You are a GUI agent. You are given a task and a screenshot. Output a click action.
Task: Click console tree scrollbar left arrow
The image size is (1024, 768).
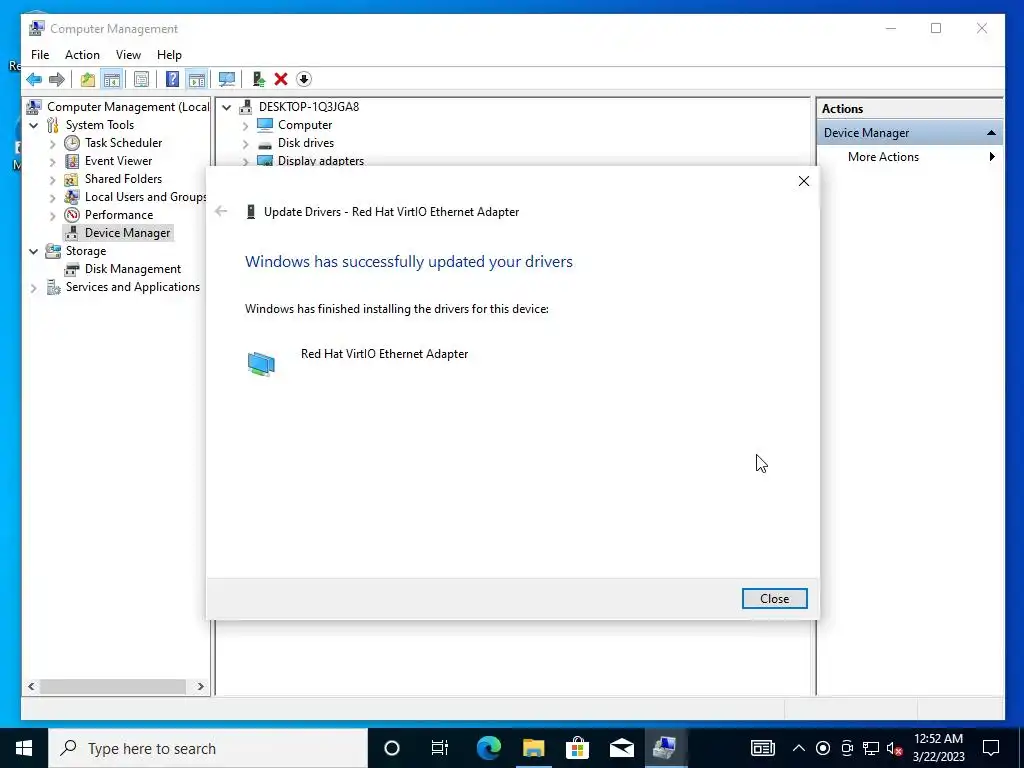pos(31,686)
